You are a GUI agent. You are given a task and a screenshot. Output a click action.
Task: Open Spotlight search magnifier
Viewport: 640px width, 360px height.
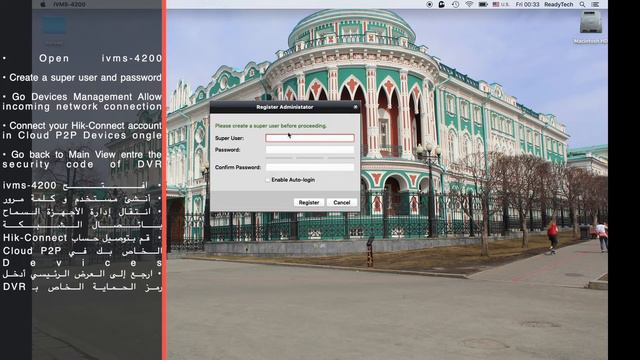point(582,4)
